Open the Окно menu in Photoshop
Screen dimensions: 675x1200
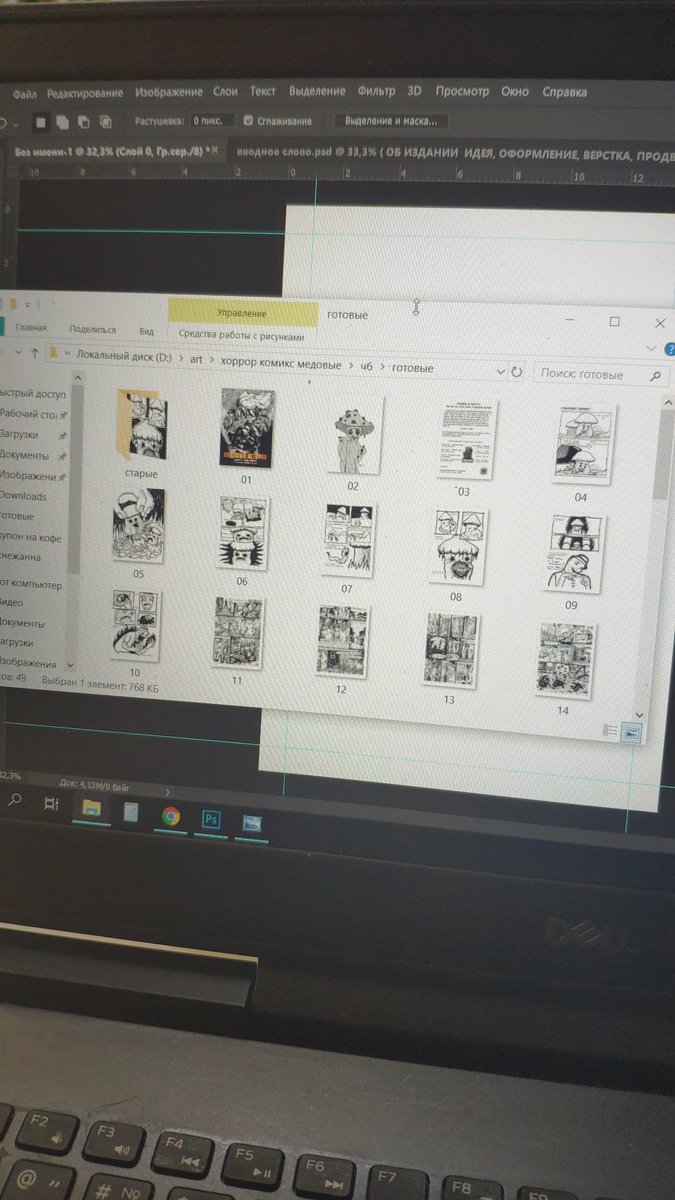click(x=515, y=91)
